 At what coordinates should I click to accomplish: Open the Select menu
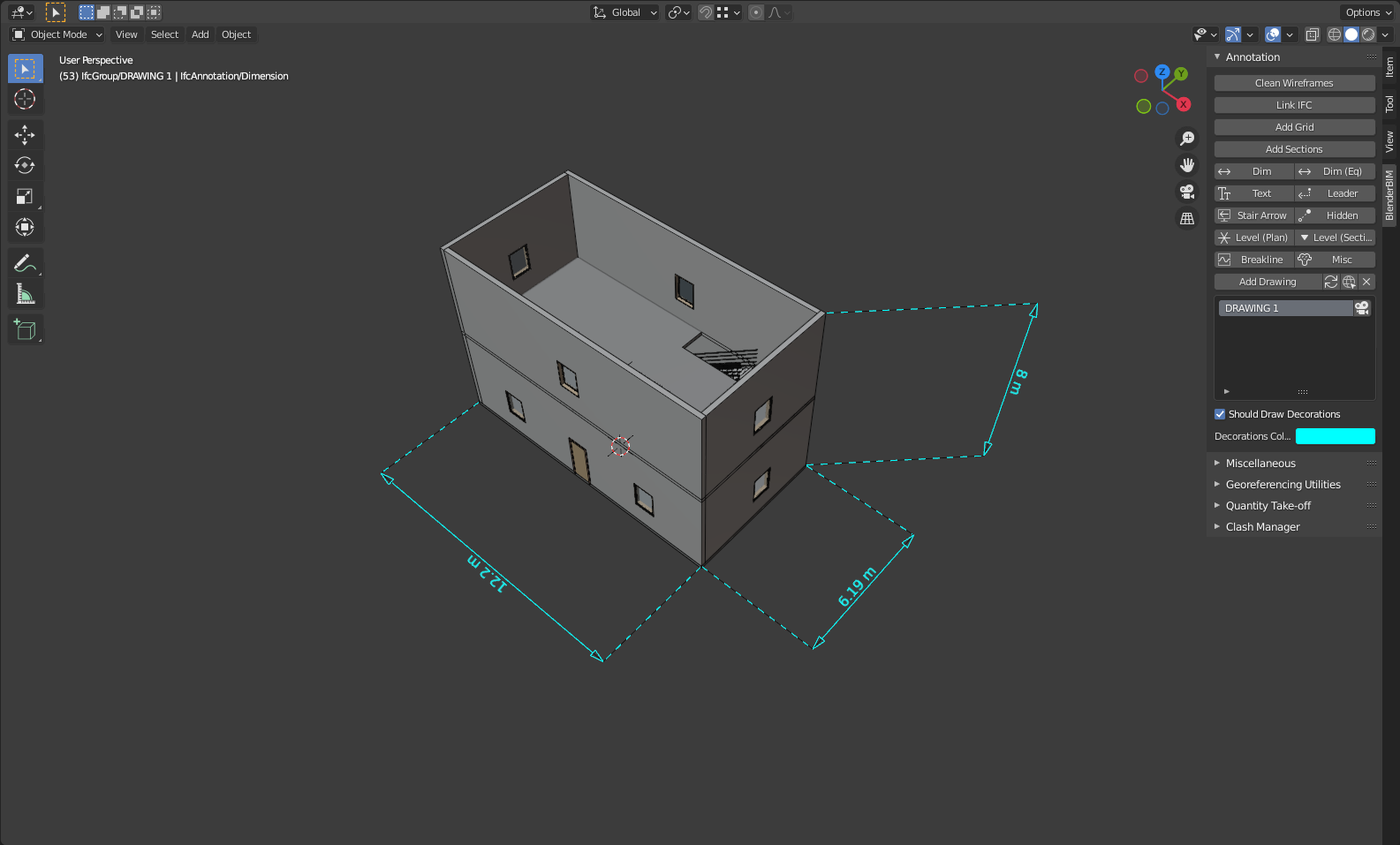pos(164,34)
